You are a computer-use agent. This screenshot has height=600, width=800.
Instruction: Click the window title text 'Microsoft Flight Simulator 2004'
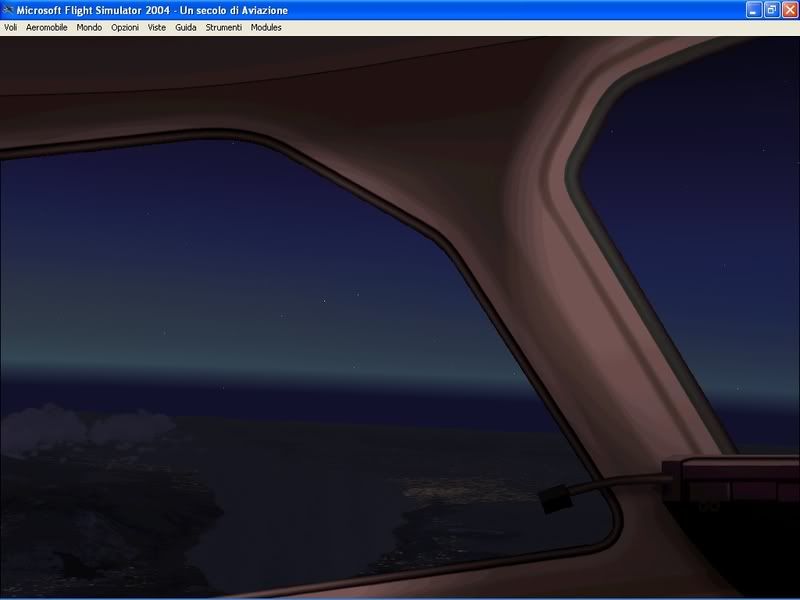coord(93,10)
